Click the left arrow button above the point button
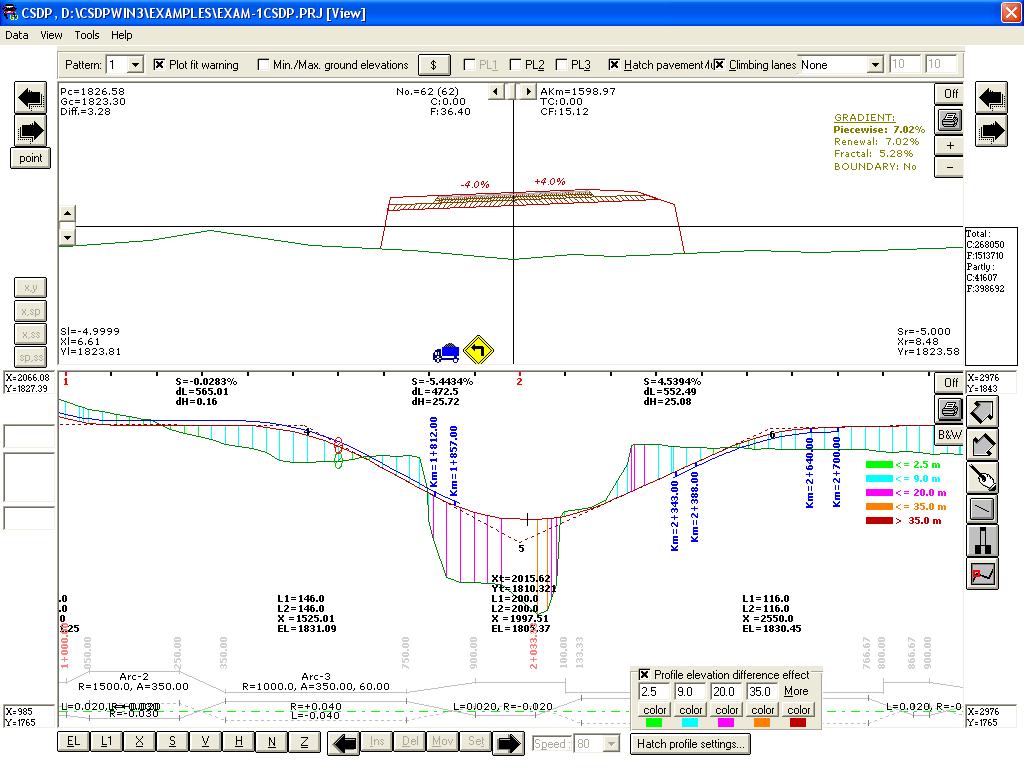 coord(31,98)
